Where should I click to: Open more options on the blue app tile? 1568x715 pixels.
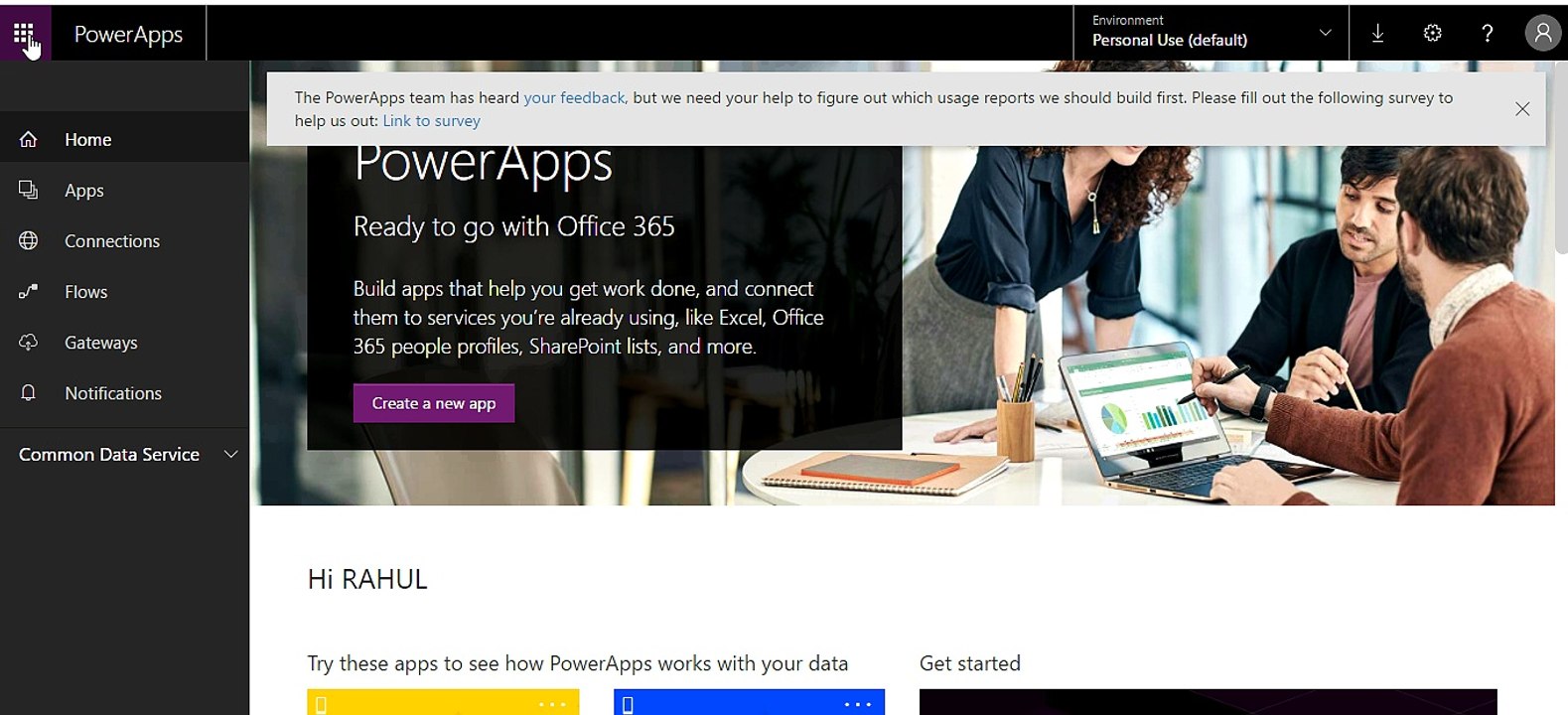pos(858,704)
